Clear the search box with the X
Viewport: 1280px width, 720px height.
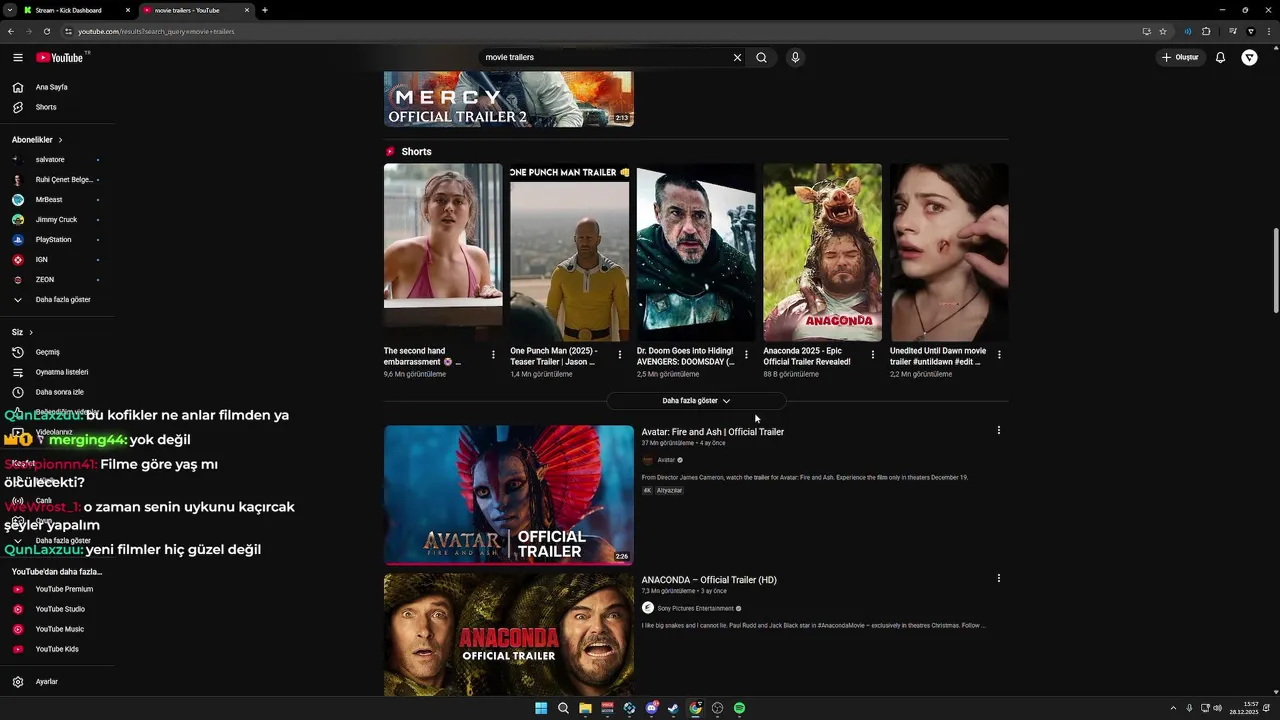coord(737,57)
